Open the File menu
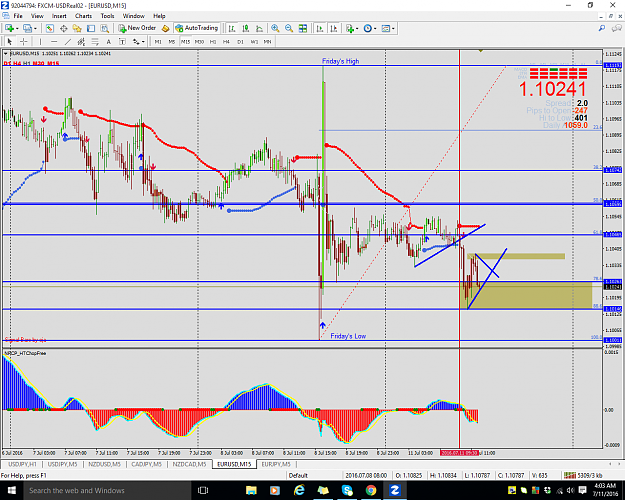The width and height of the screenshot is (625, 500). (x=18, y=16)
